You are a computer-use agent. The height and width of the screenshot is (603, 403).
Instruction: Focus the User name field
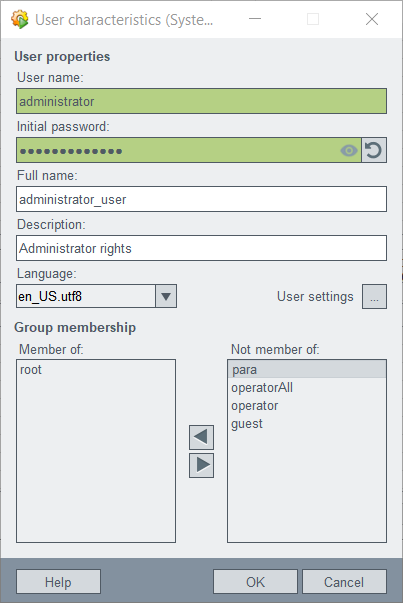tap(202, 101)
